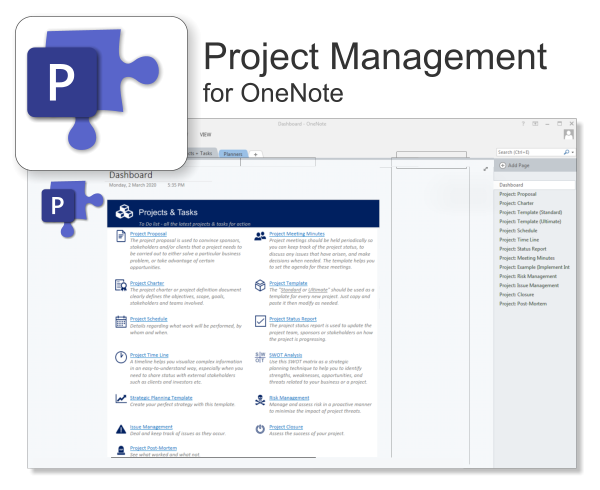Click the Dashboard page title

[131, 175]
